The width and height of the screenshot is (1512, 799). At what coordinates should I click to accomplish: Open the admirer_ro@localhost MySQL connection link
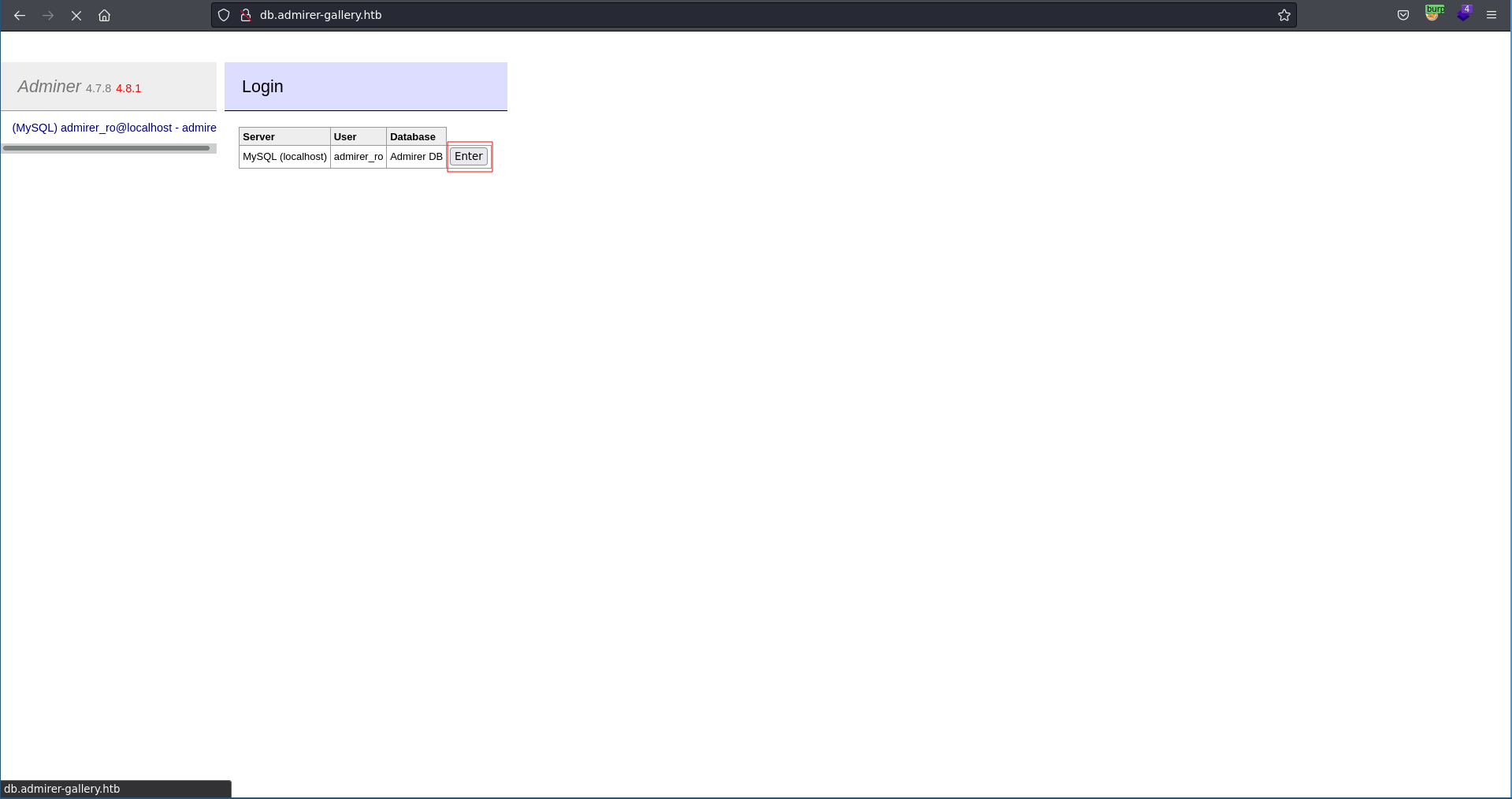[x=114, y=128]
